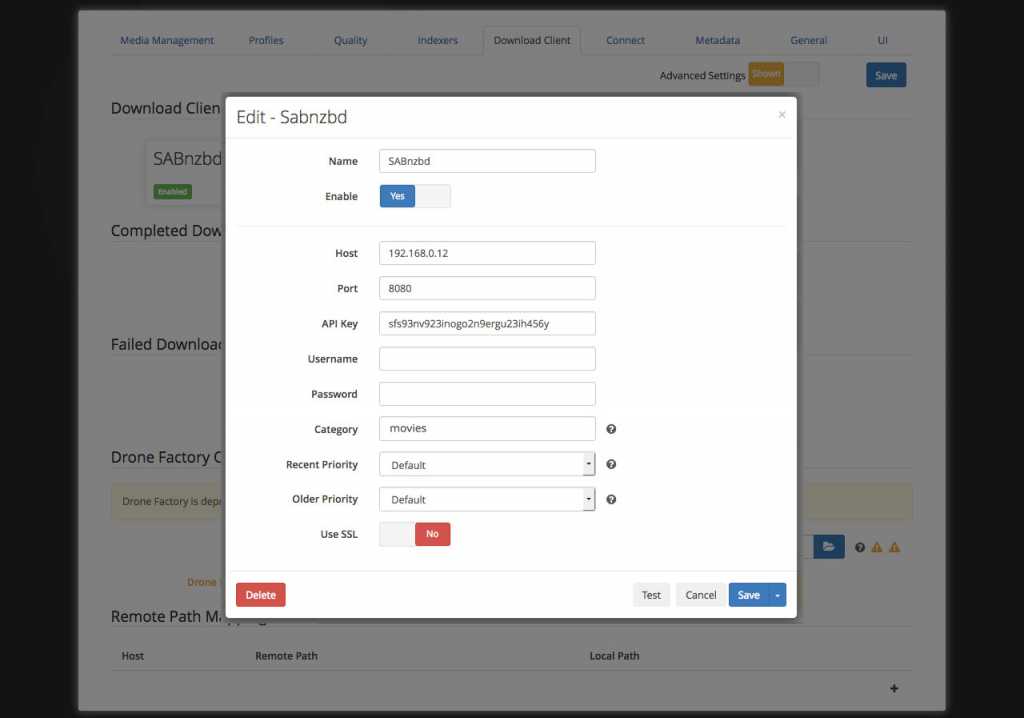Click the help icon next to the folder button
The height and width of the screenshot is (718, 1024).
coord(859,546)
